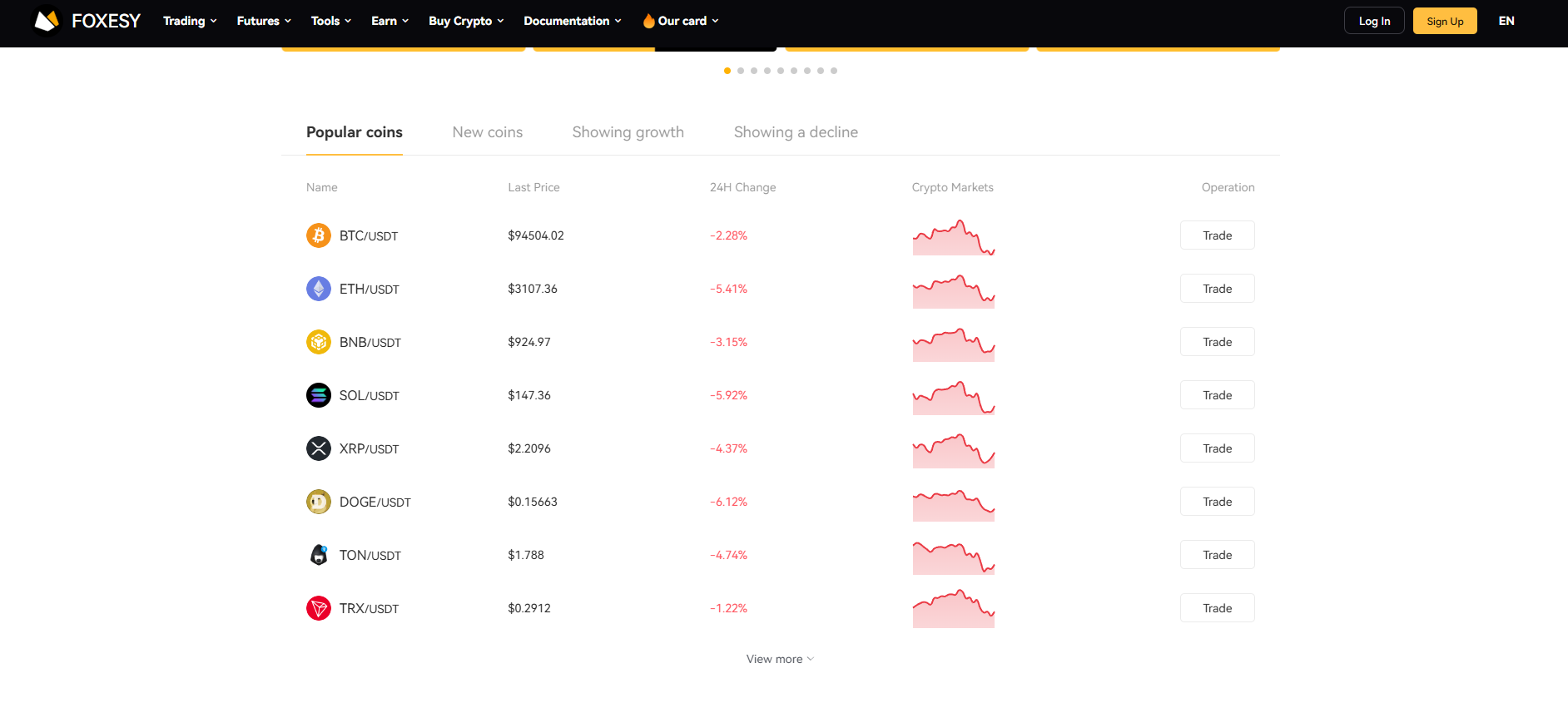Click the Ethereum coin icon
The height and width of the screenshot is (703, 1568).
pos(318,289)
